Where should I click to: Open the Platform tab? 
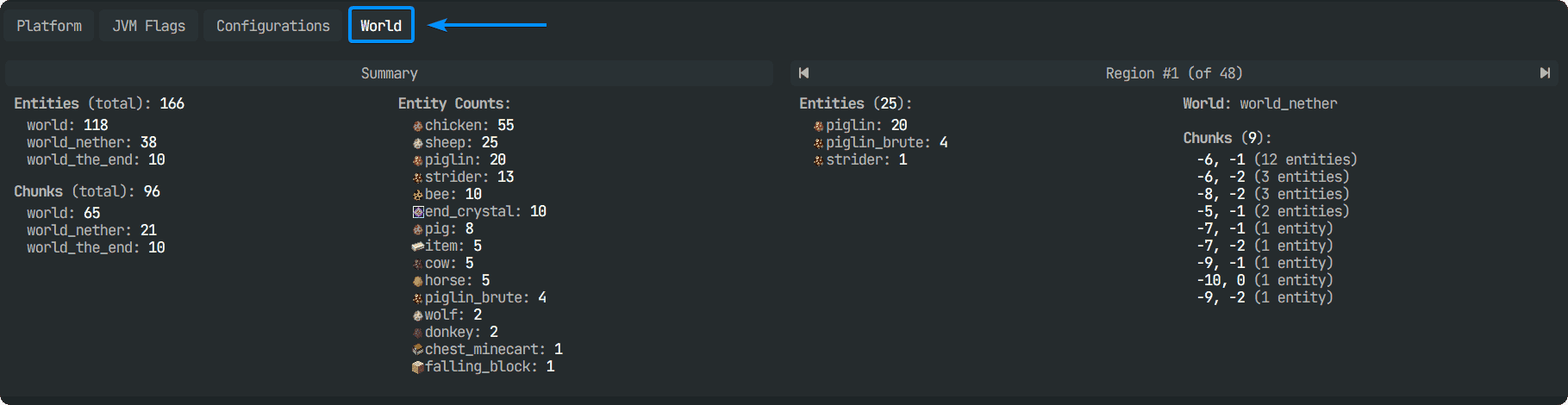[x=49, y=26]
